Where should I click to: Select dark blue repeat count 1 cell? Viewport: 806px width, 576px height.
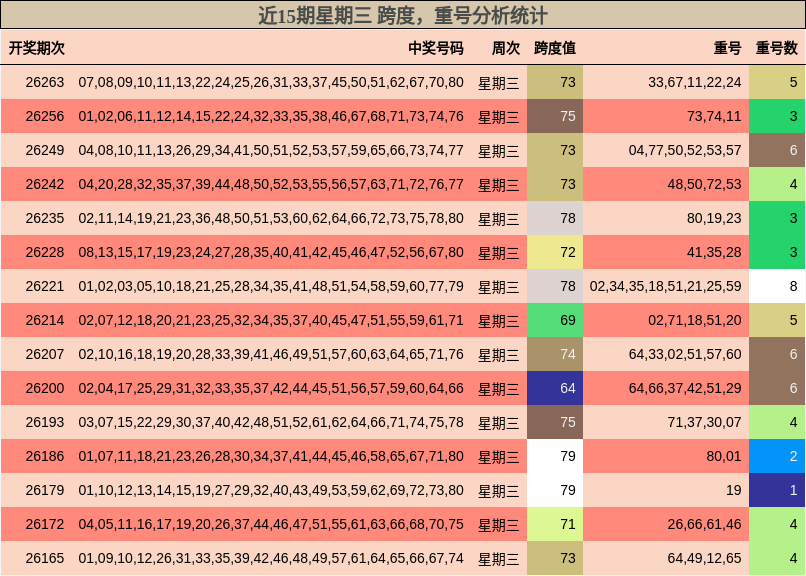pyautogui.click(x=777, y=490)
